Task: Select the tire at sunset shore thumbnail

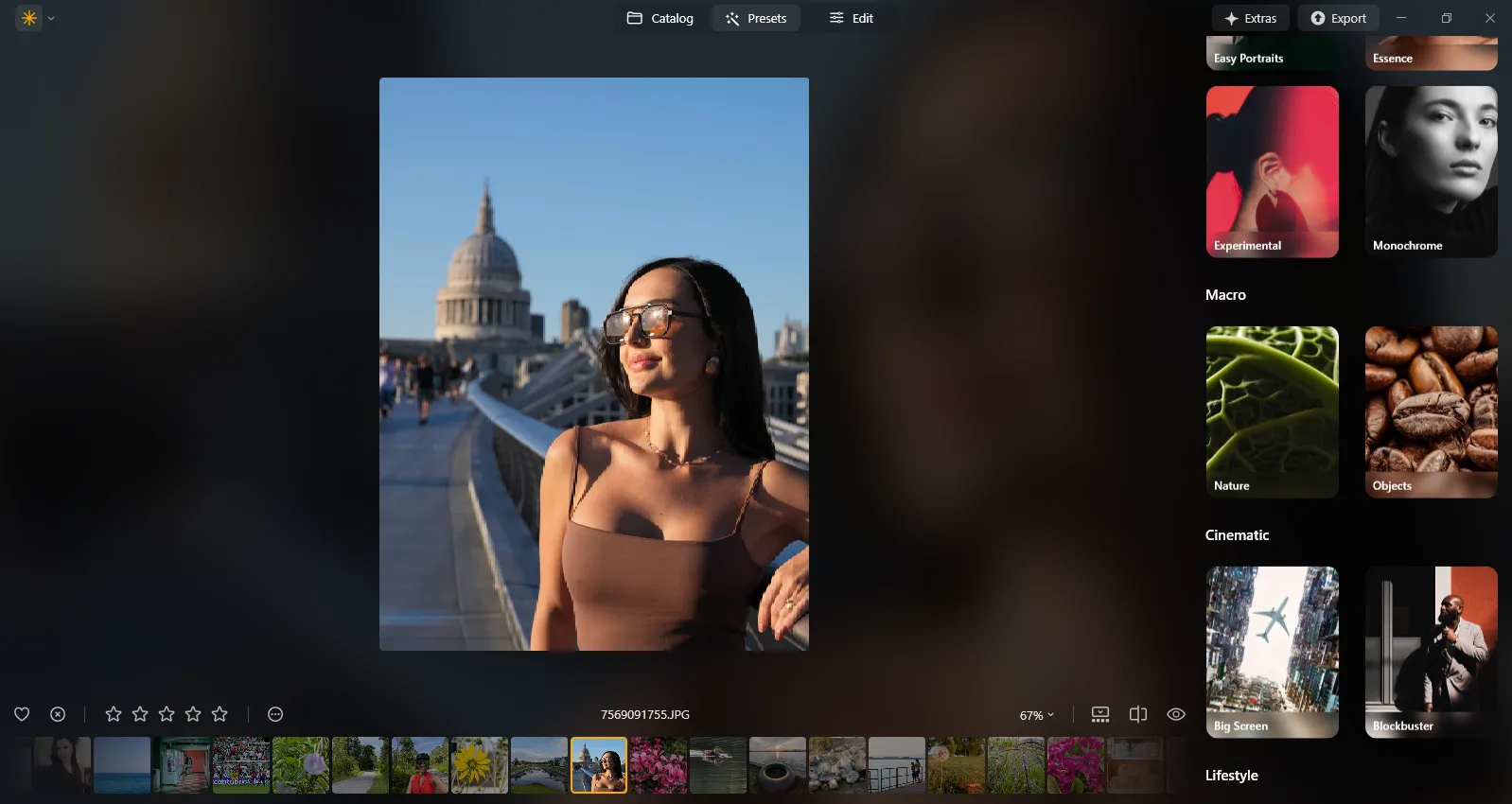Action: click(778, 765)
